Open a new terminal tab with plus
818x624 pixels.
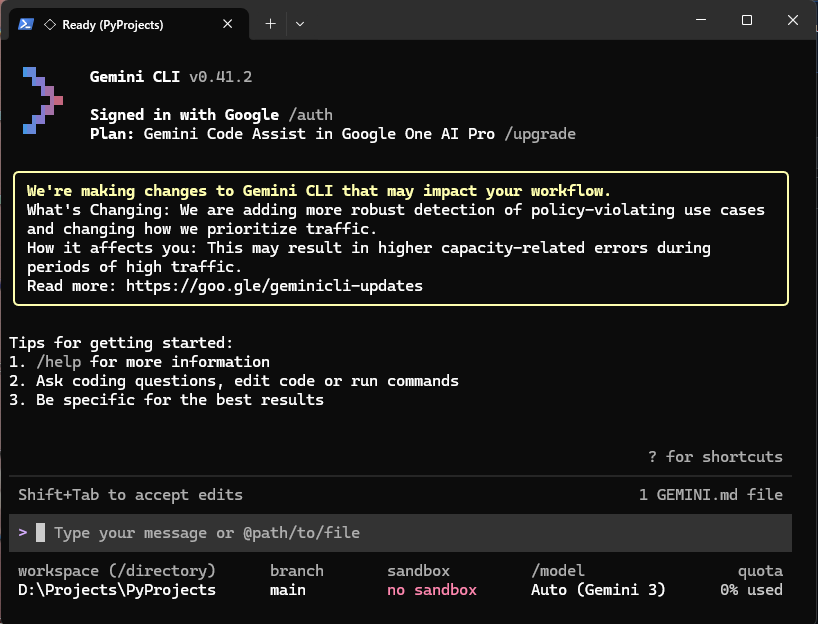click(270, 24)
